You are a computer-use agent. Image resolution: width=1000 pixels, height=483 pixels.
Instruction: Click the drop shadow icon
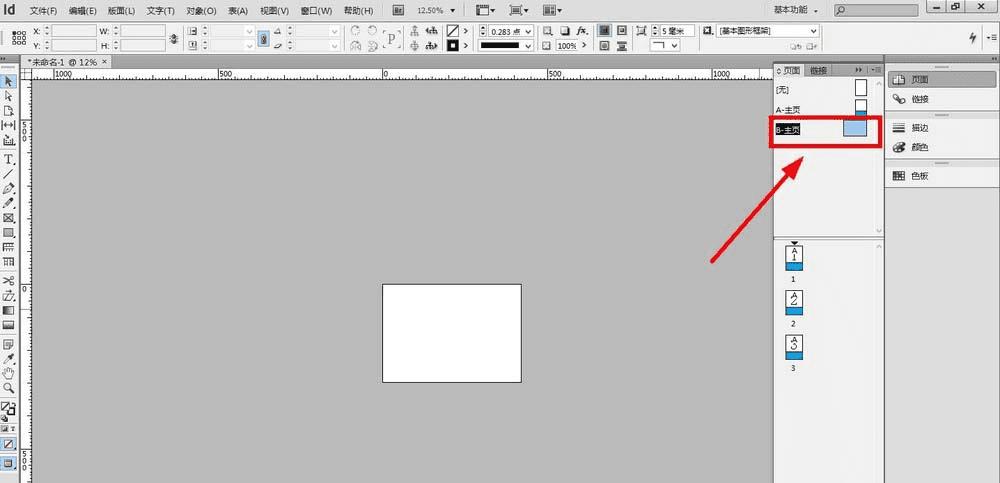tap(565, 31)
